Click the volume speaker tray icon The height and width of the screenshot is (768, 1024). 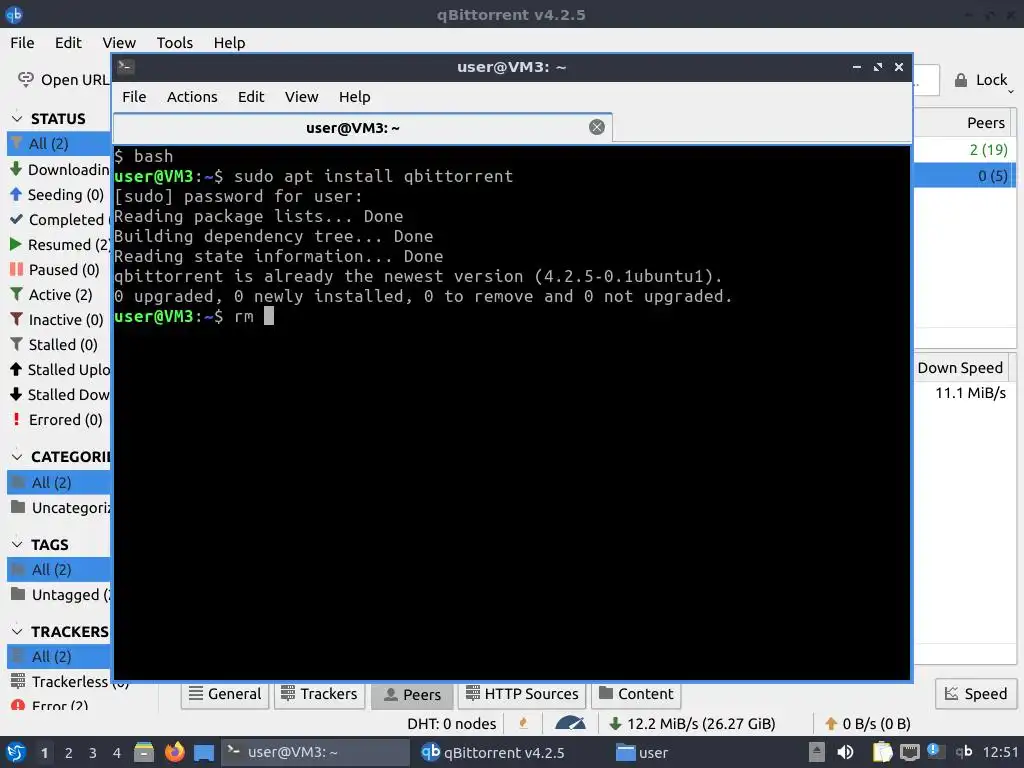tap(845, 752)
